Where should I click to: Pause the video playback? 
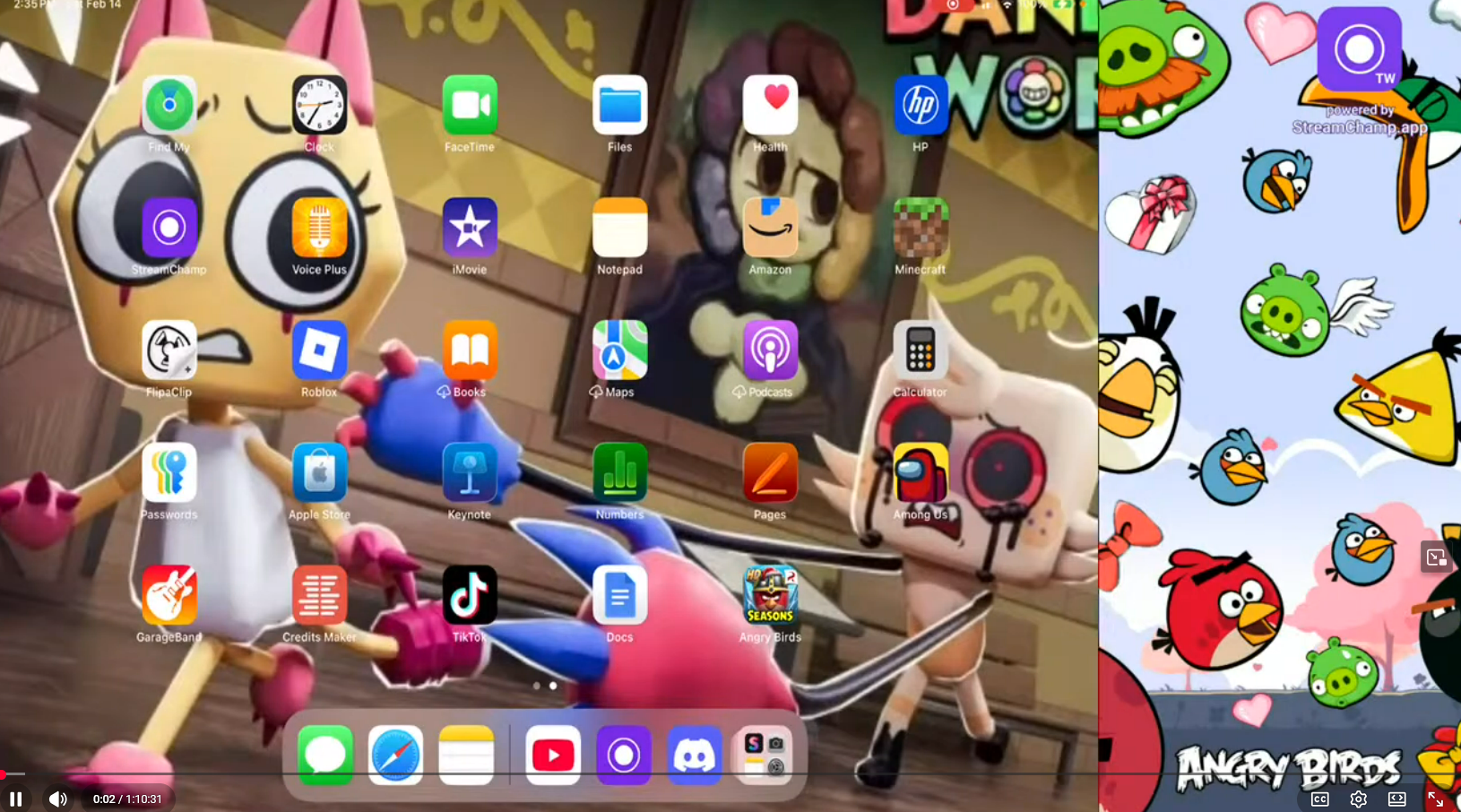(x=16, y=799)
